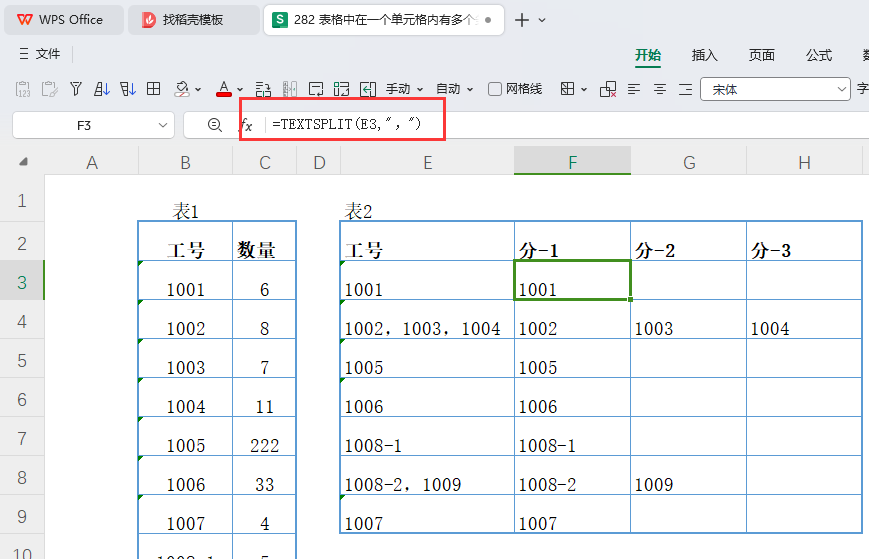Select cell F7 containing 1008-1
This screenshot has height=559, width=869.
pyautogui.click(x=572, y=437)
